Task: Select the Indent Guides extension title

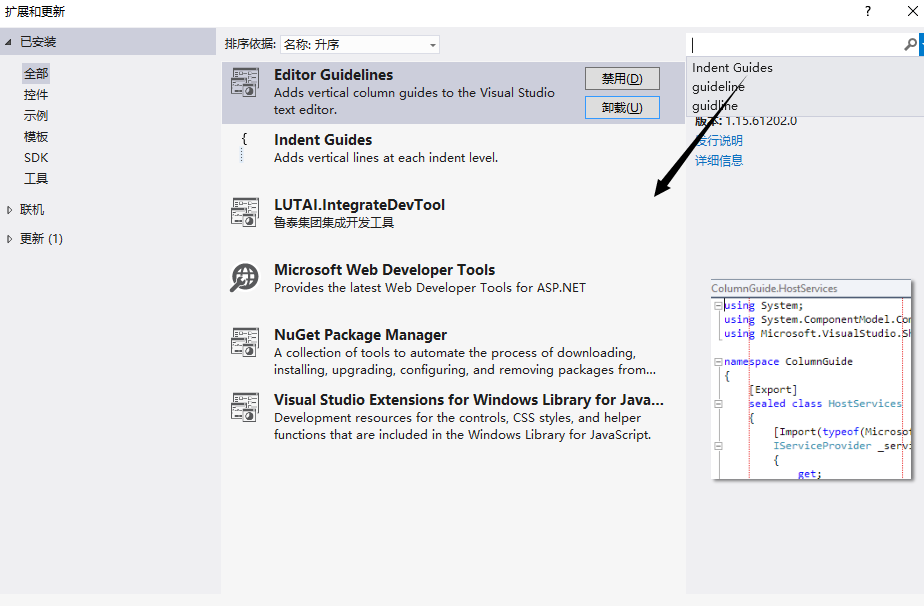Action: pos(323,140)
